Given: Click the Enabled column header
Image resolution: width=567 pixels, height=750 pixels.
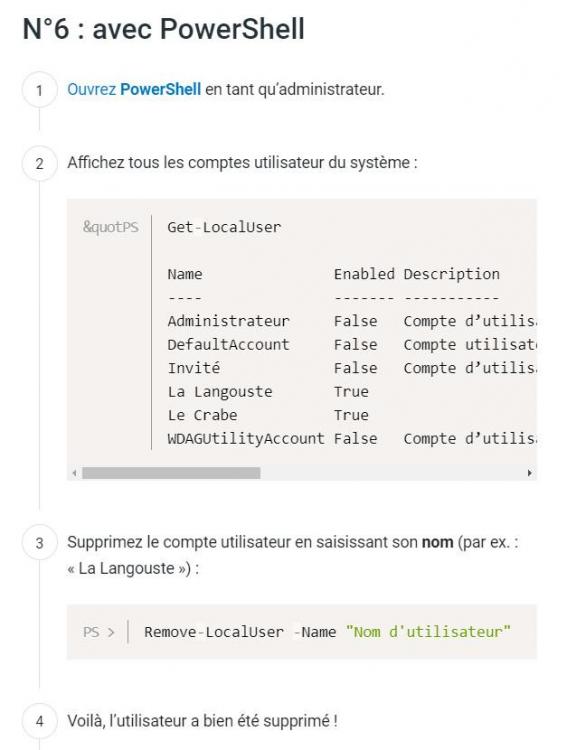Looking at the screenshot, I should click(364, 274).
